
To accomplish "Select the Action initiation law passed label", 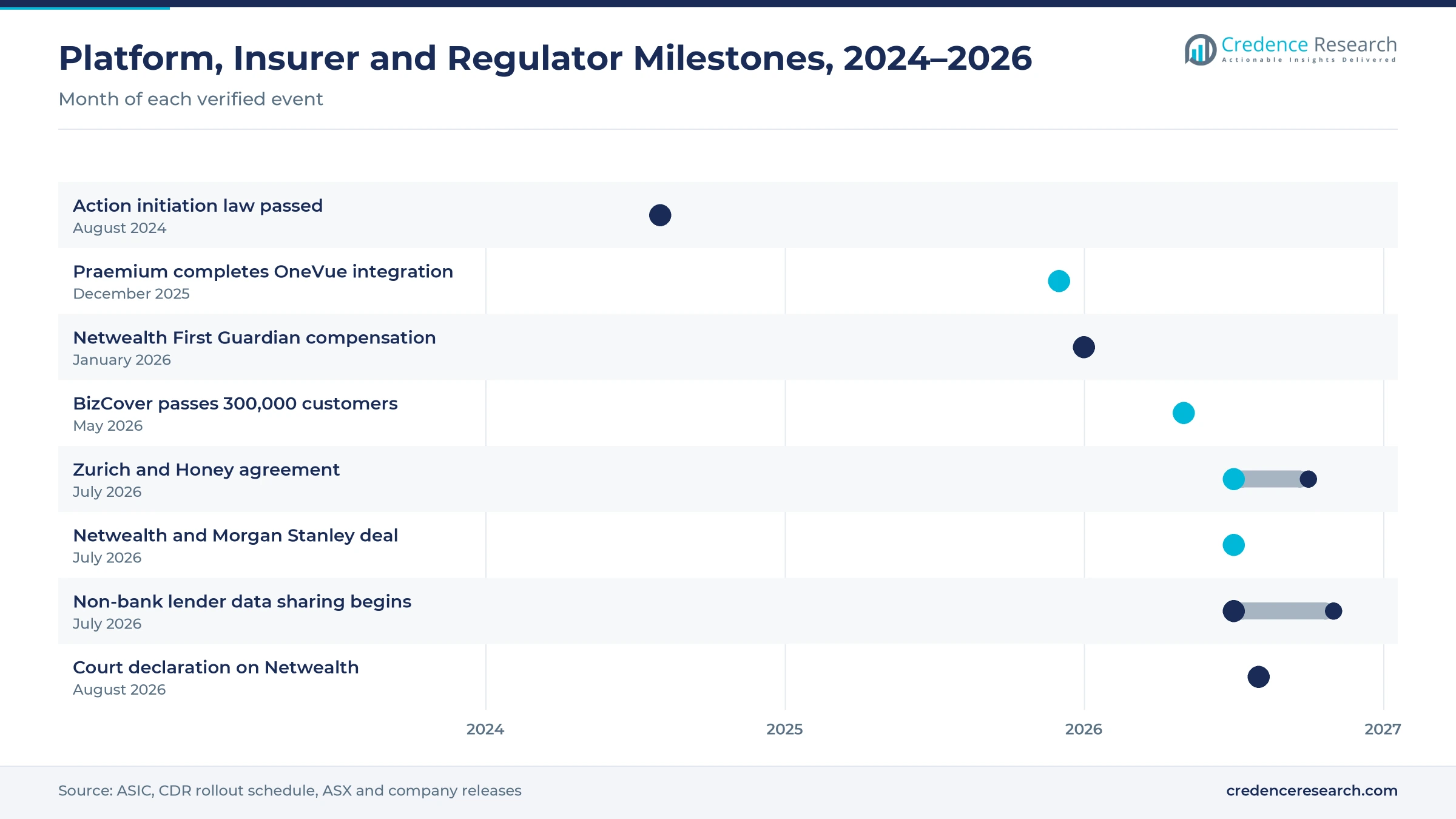I will [198, 206].
